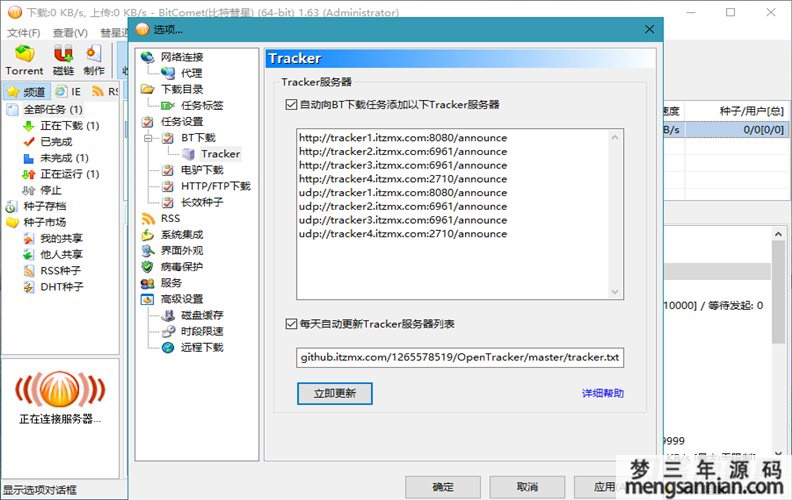Screen dimensions: 792x500
Task: Switch to the 频道 tab
Action: [x=27, y=91]
